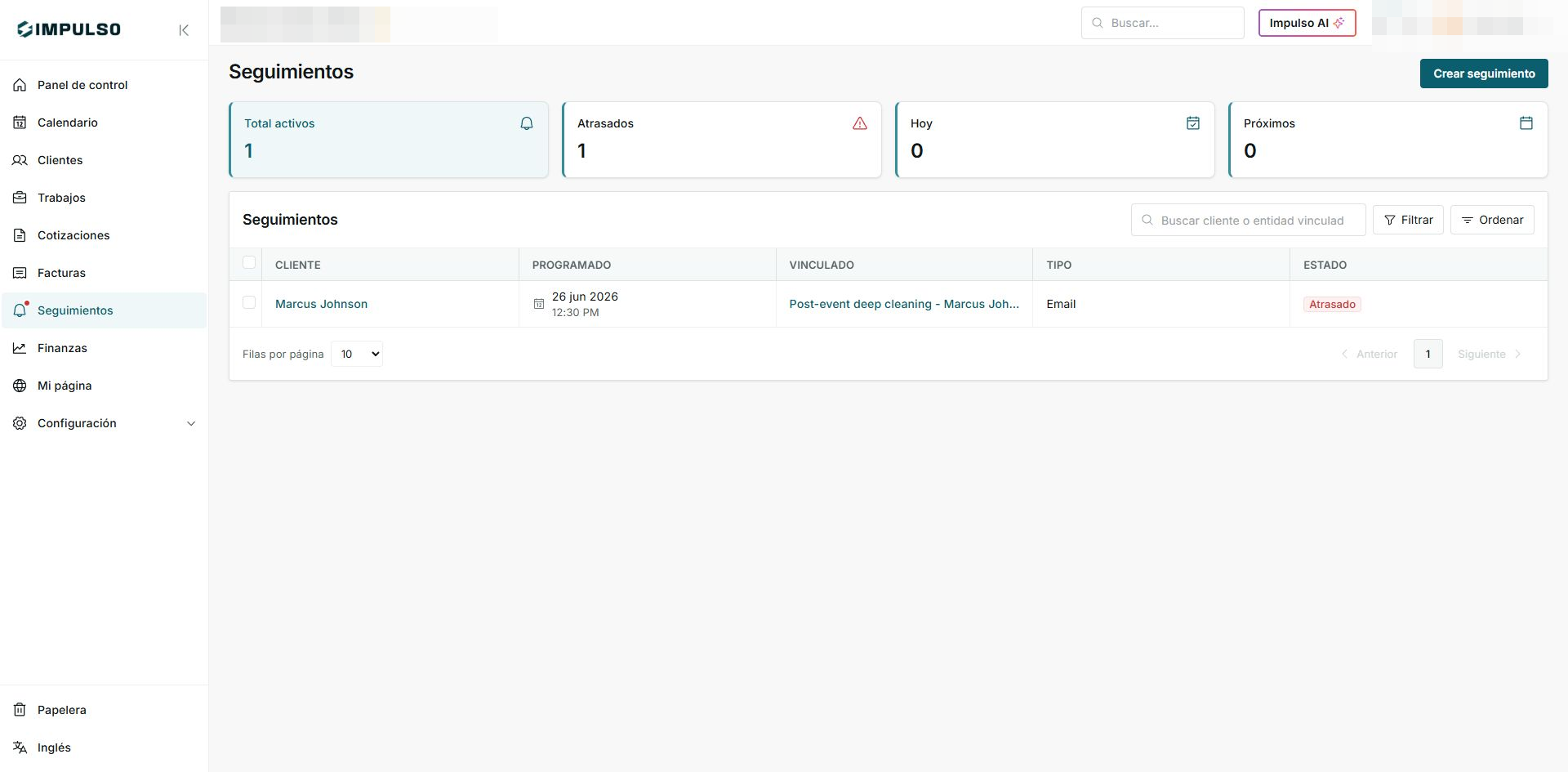Open Panel de control page

coord(104,85)
